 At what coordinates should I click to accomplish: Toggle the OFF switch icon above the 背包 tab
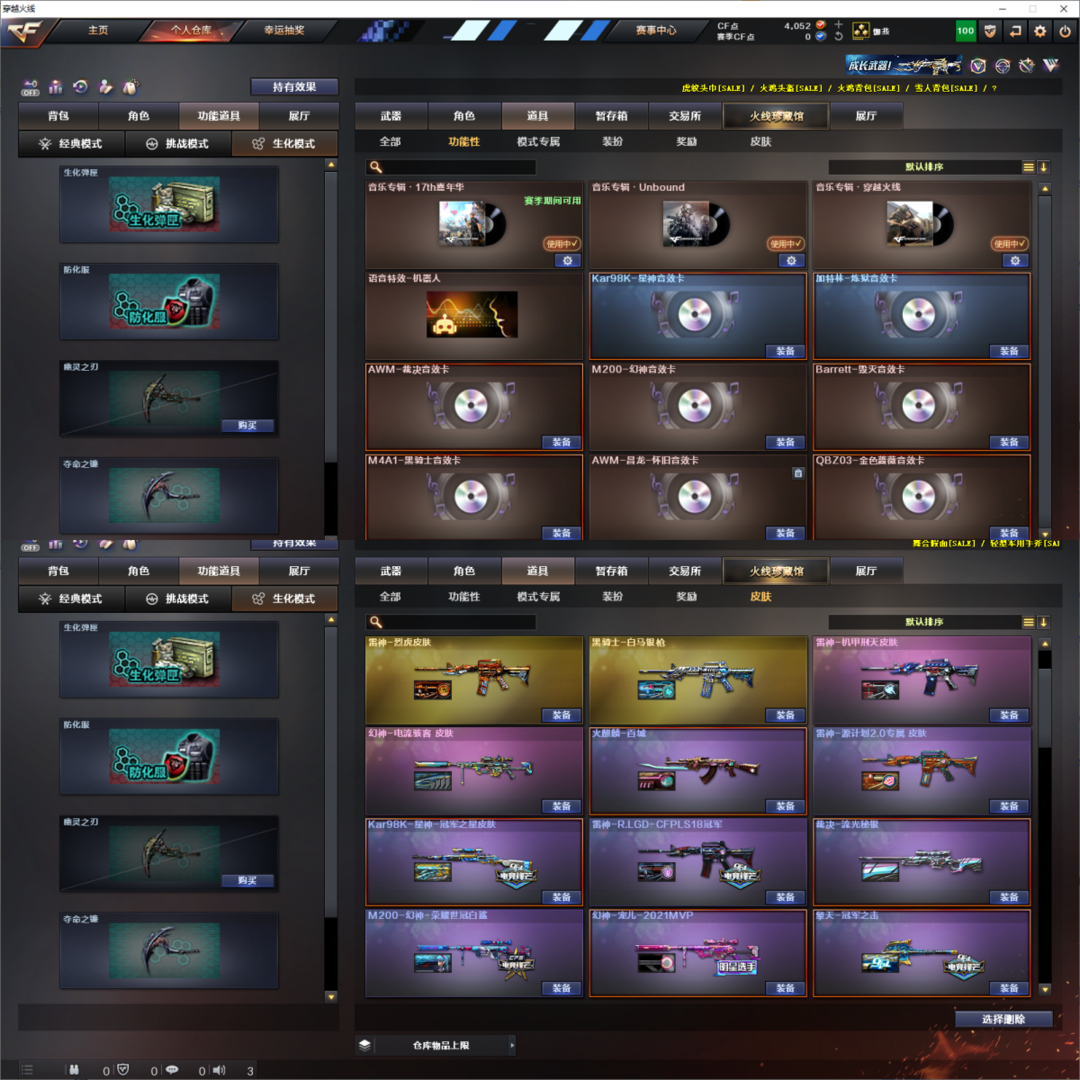coord(30,87)
